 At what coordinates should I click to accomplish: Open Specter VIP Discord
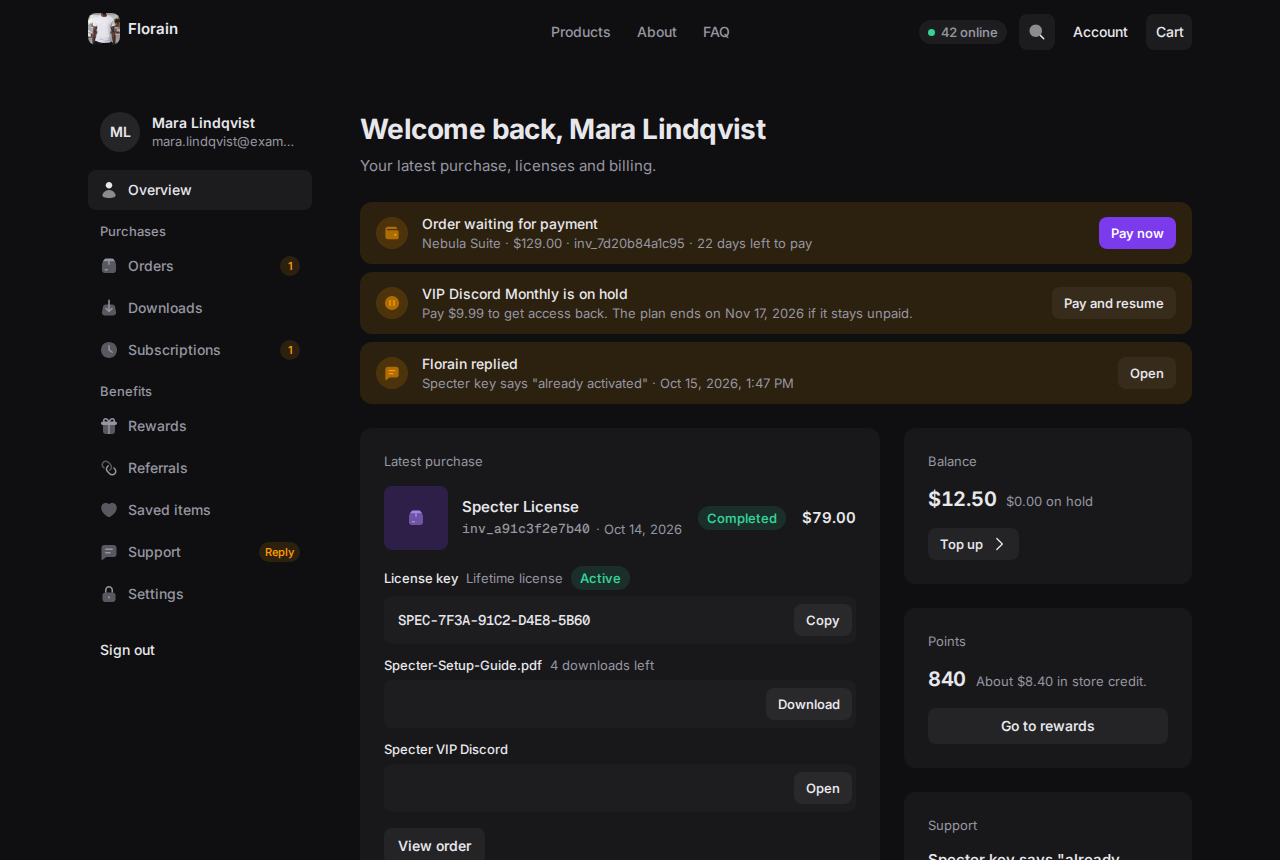click(x=822, y=788)
